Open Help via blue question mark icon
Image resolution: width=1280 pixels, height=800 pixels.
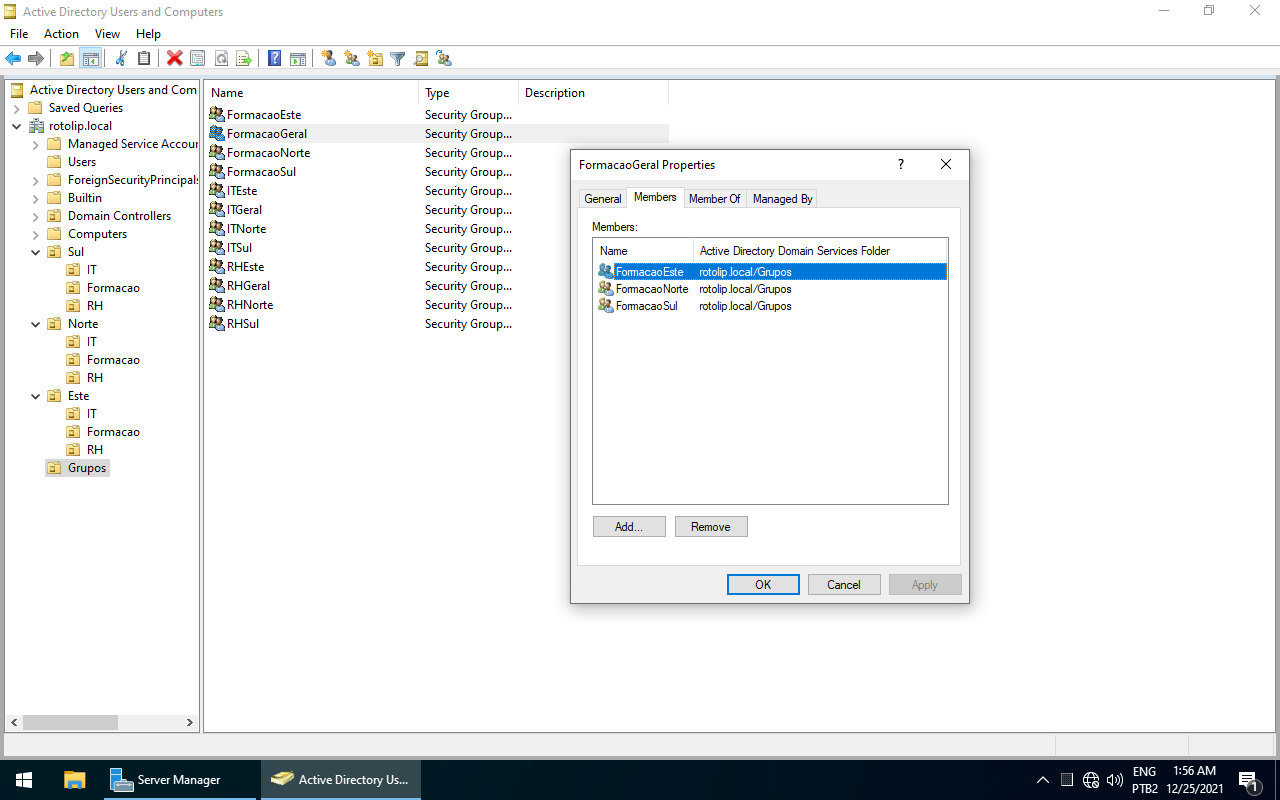pyautogui.click(x=274, y=59)
